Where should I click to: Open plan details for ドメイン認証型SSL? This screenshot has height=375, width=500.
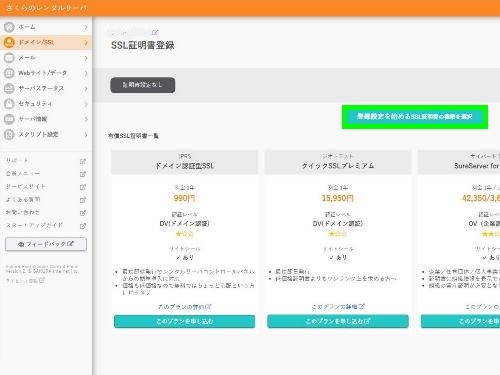[x=185, y=306]
